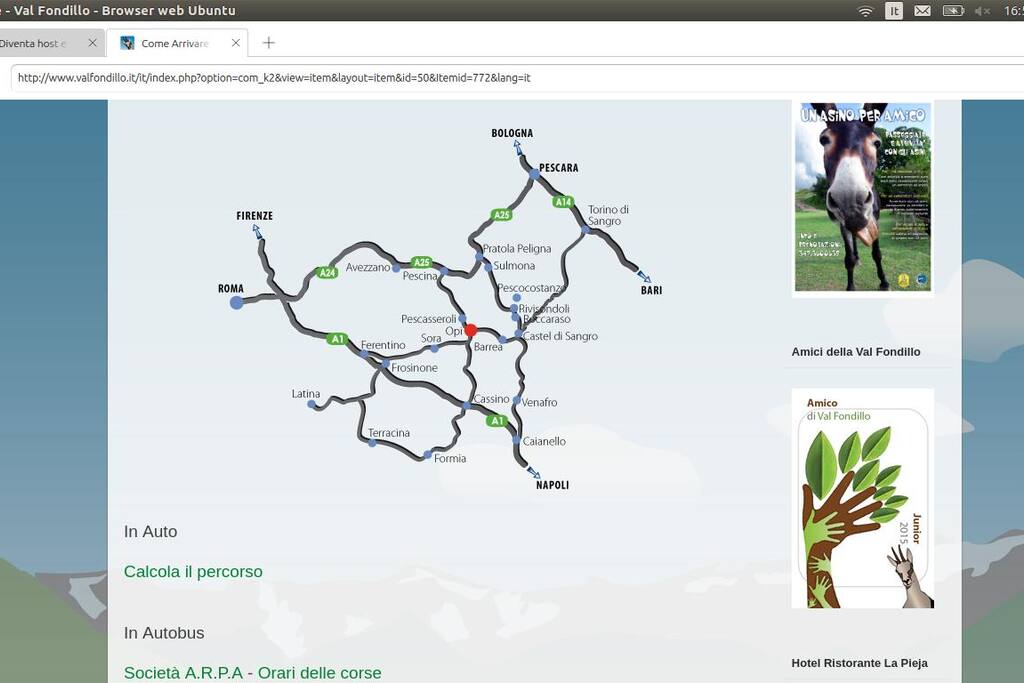This screenshot has width=1024, height=683.
Task: Click the ROMA blue dot on the map
Action: pos(236,302)
